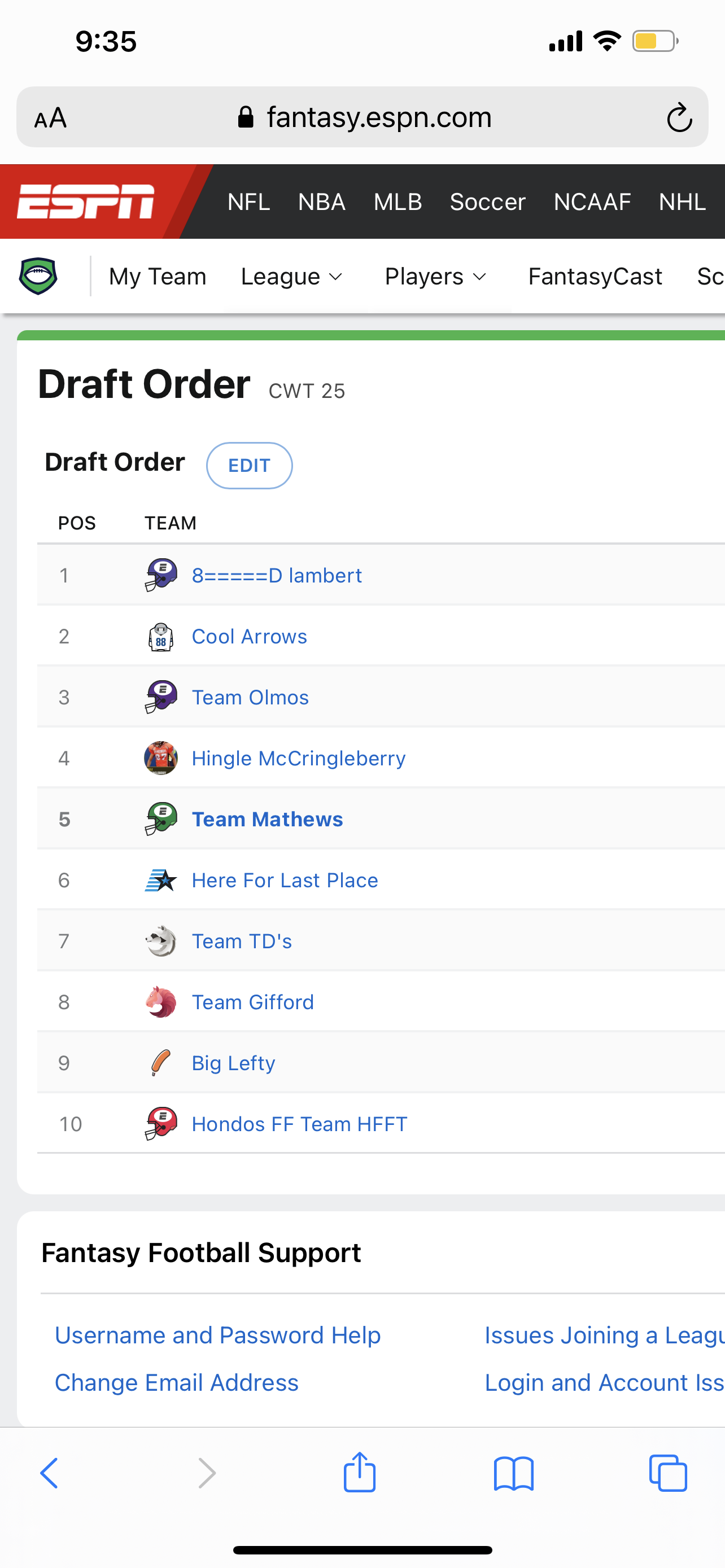Choose NFL in the ESPN nav bar
This screenshot has height=1568, width=725.
[249, 202]
